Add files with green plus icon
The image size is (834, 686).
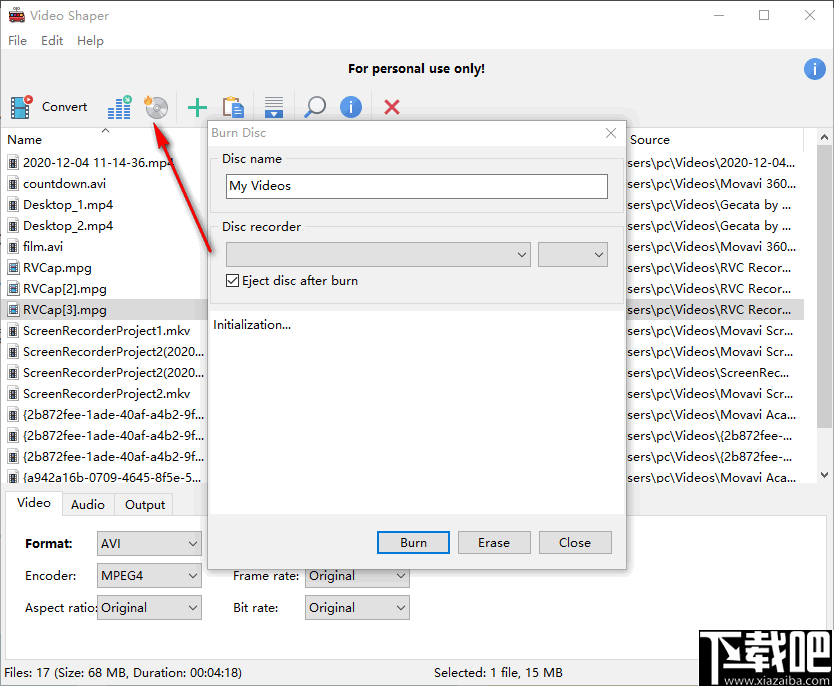[x=197, y=107]
